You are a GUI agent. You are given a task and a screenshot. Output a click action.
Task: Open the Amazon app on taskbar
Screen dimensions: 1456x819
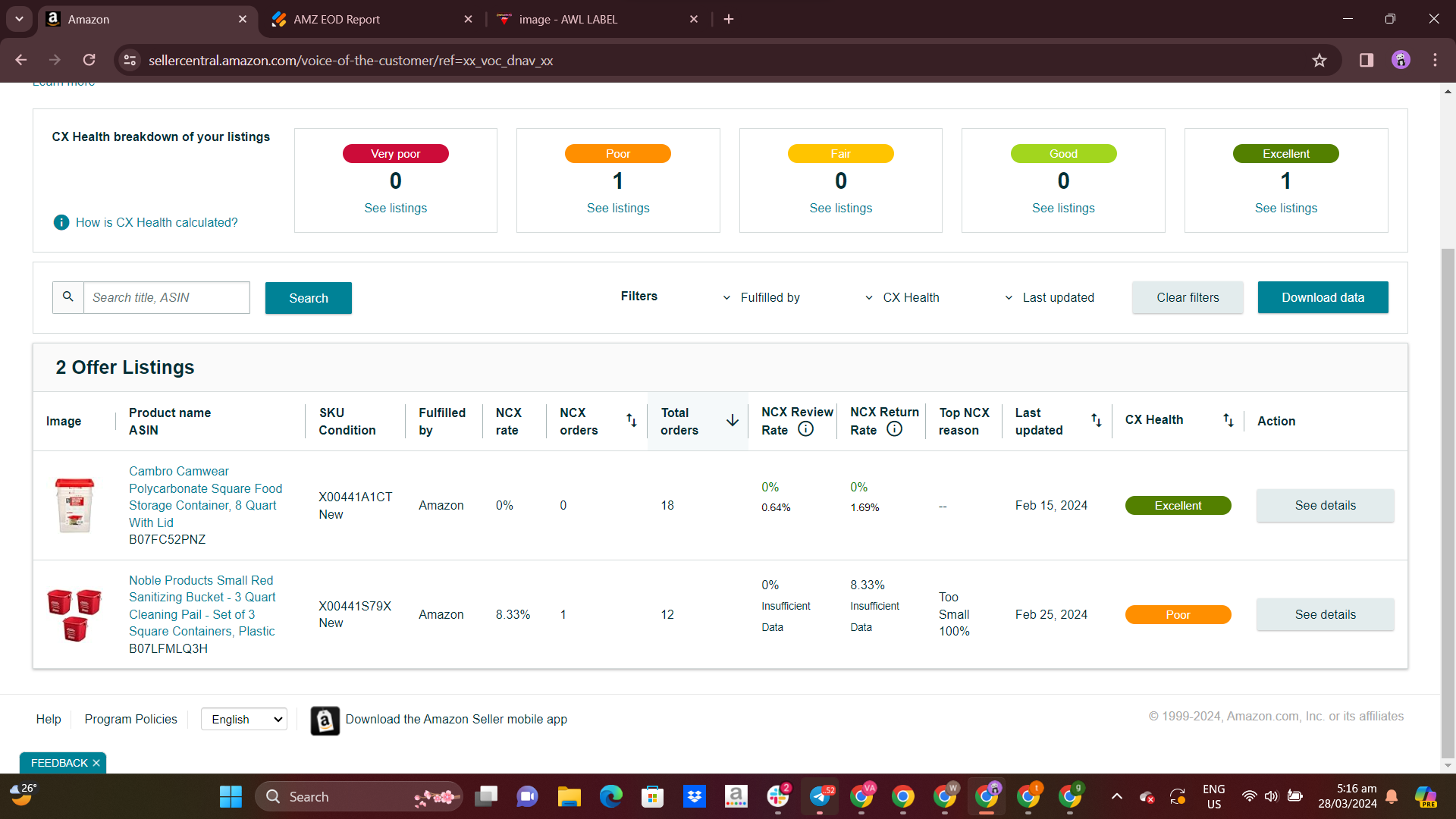click(736, 796)
